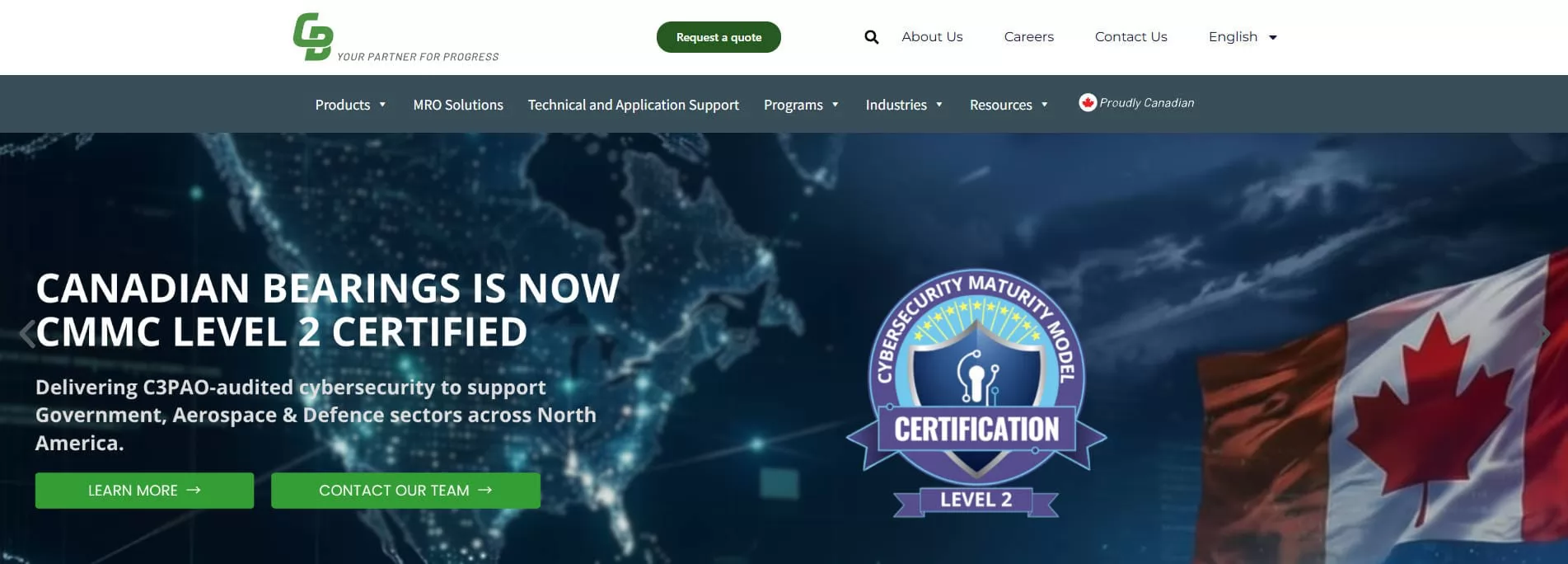Viewport: 1568px width, 564px height.
Task: Expand the Industries menu
Action: point(904,105)
